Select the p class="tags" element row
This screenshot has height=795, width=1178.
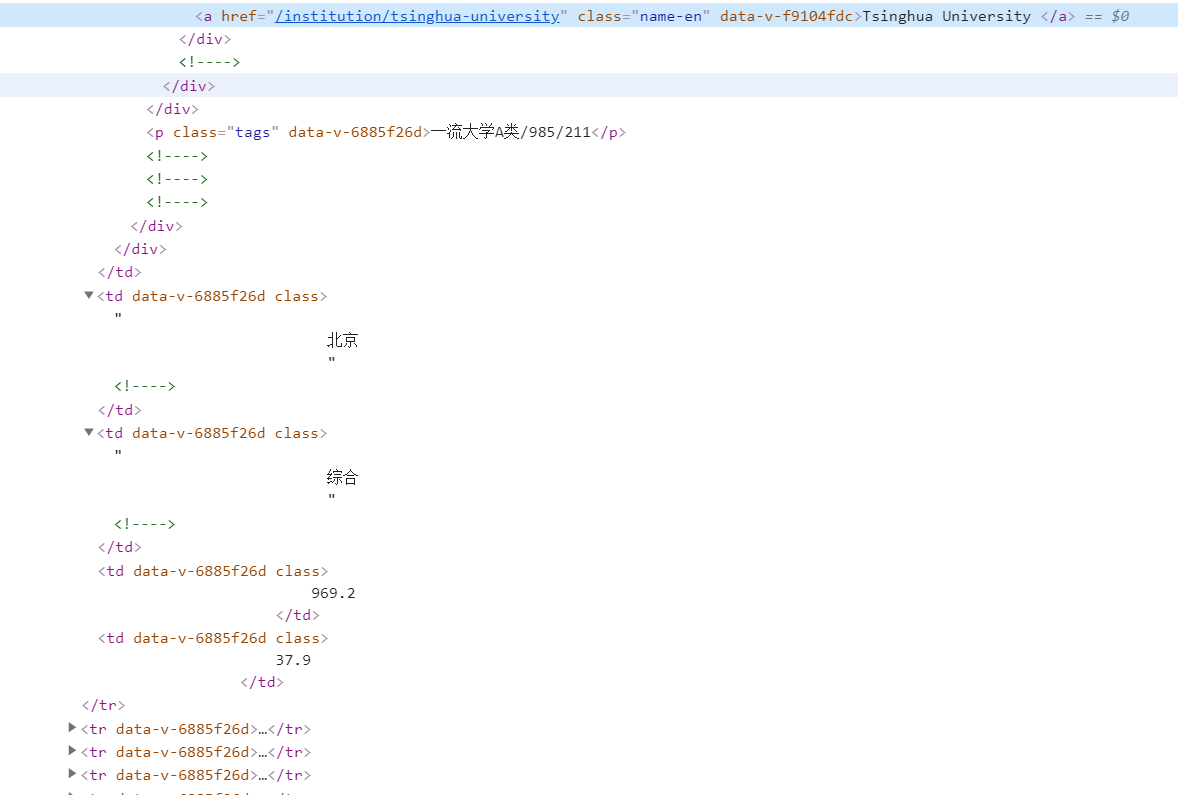(385, 132)
